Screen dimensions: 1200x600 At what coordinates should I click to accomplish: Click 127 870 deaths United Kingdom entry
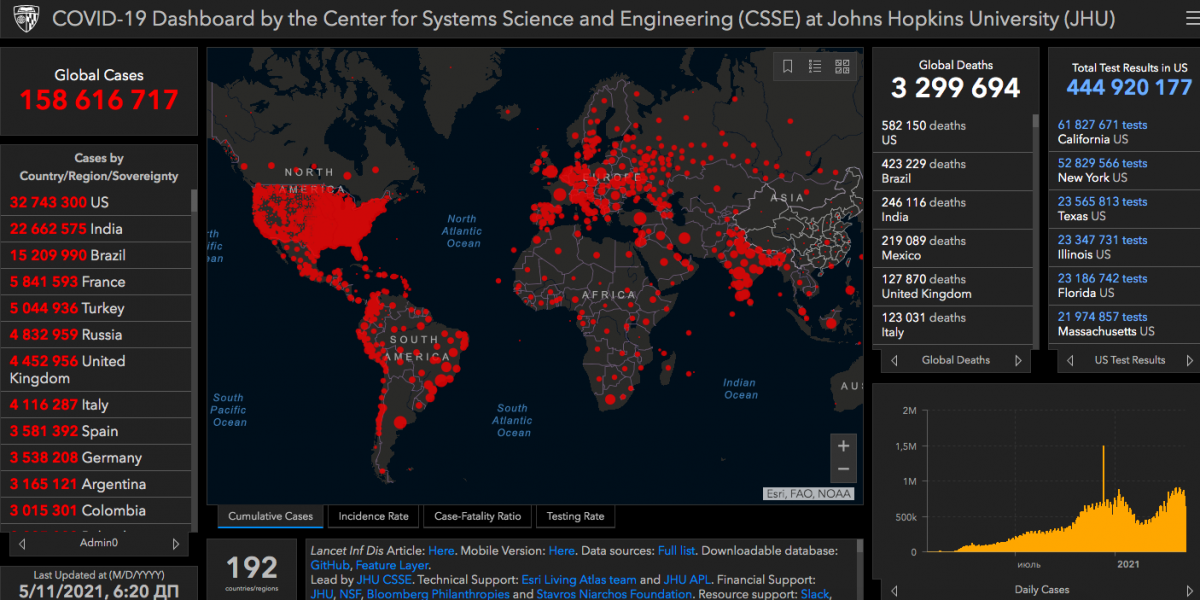953,286
